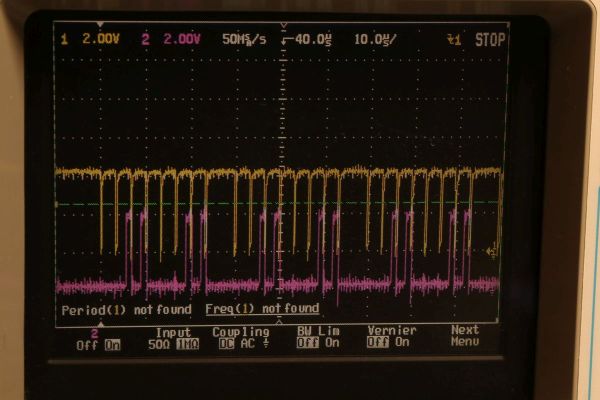Select AC coupling option
The height and width of the screenshot is (400, 600).
pyautogui.click(x=246, y=343)
